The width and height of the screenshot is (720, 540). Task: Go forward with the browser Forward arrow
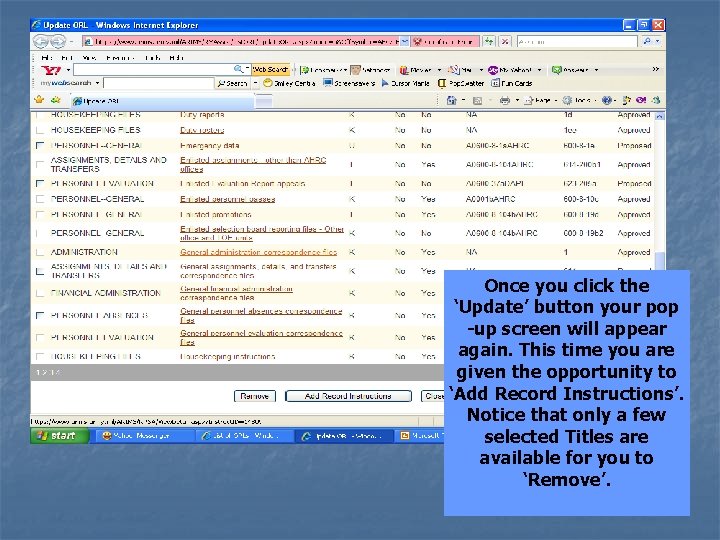(x=58, y=42)
